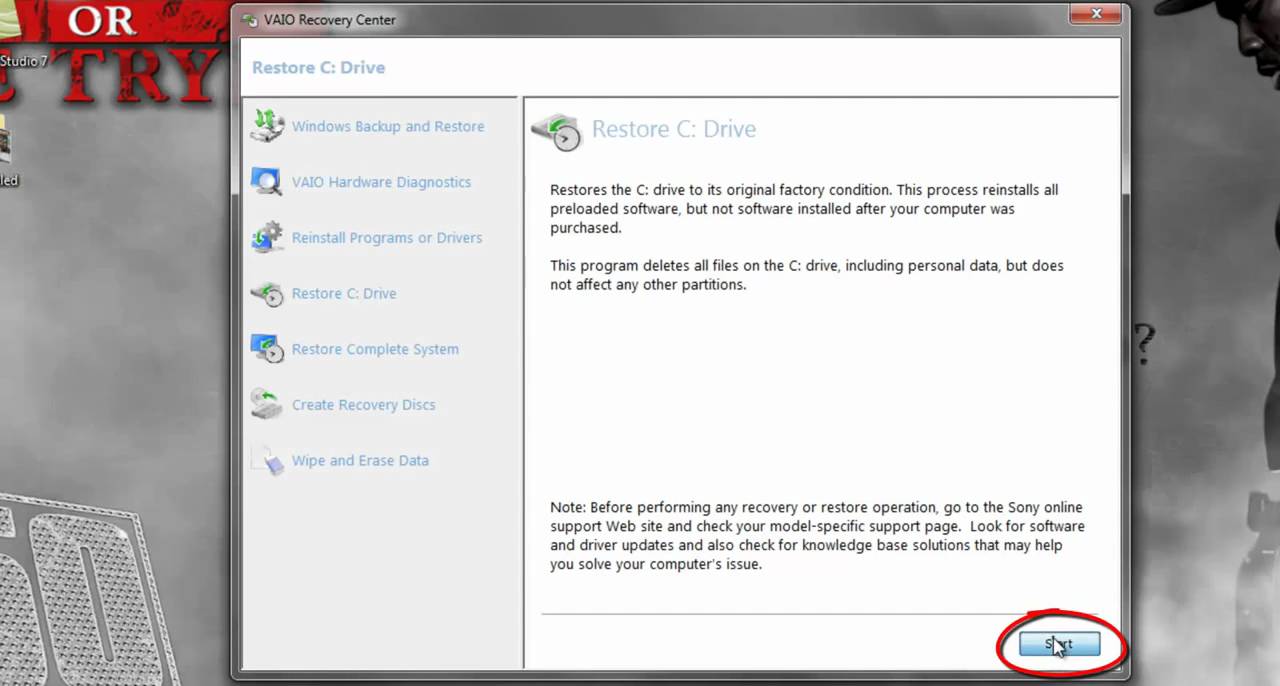Click the Create Recovery Discs icon
The image size is (1280, 686).
(x=267, y=405)
